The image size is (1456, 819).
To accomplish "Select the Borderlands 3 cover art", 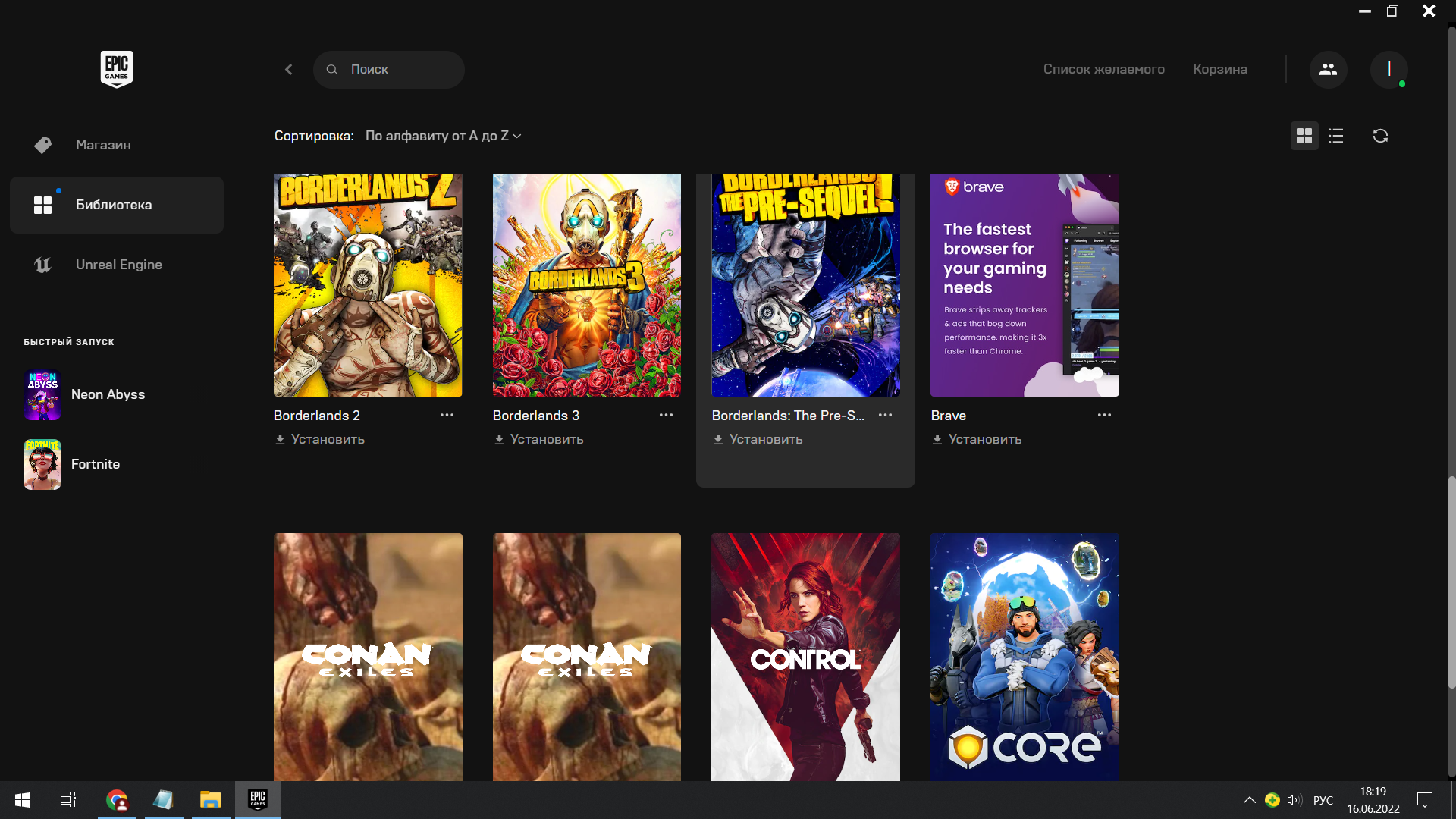I will tap(587, 285).
